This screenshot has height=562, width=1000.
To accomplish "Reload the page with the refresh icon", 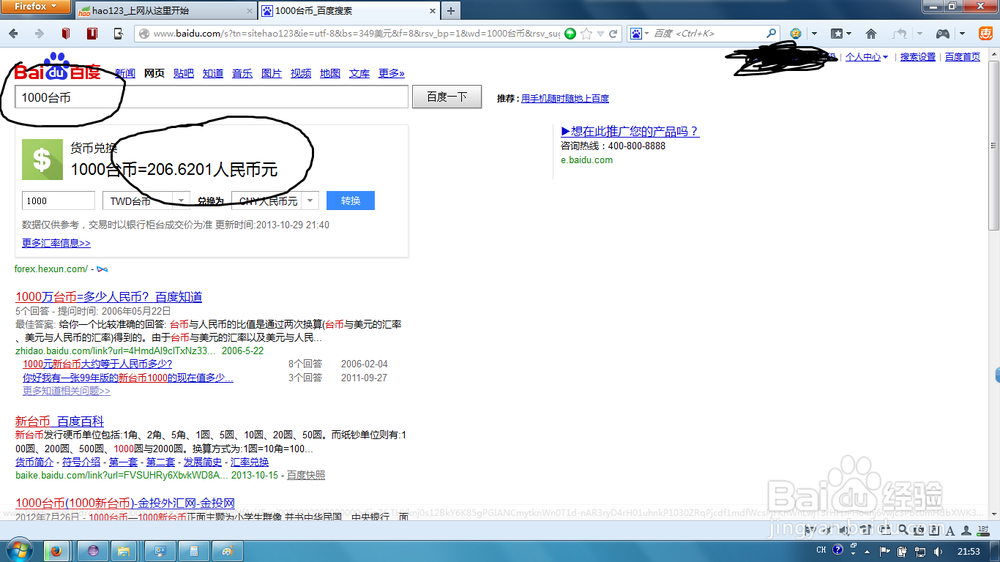I will pyautogui.click(x=614, y=34).
